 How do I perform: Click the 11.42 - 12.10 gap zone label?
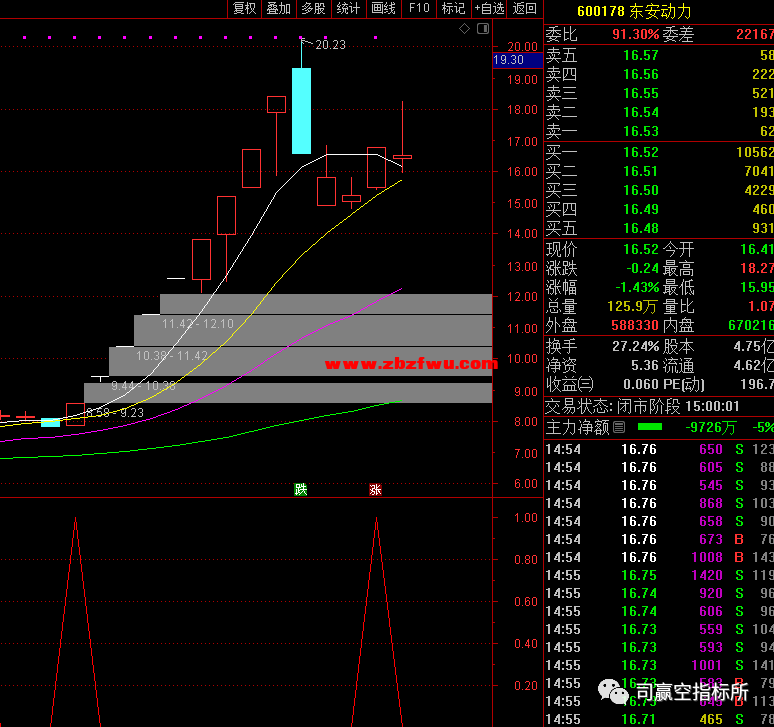point(197,324)
